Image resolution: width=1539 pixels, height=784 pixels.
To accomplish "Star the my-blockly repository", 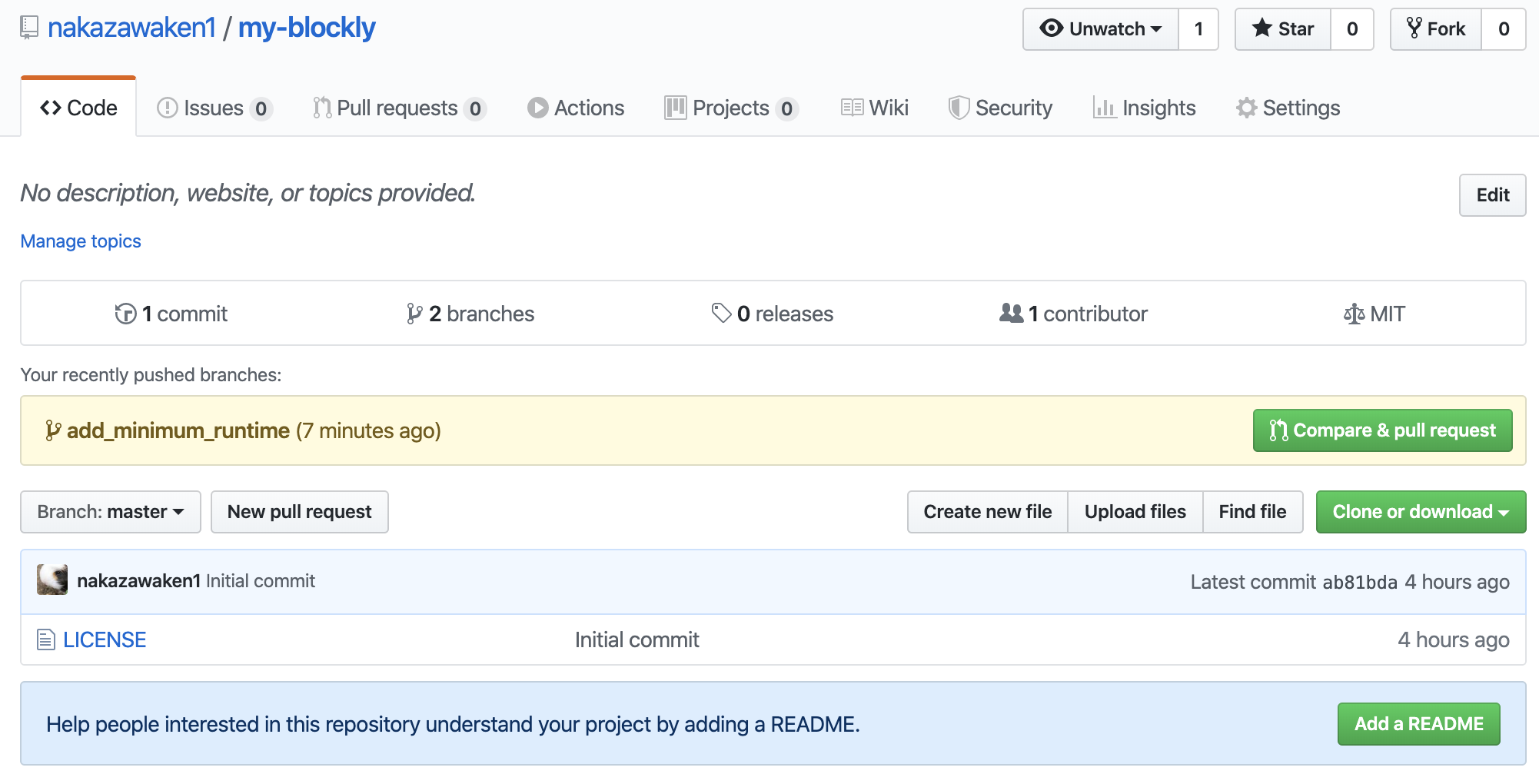I will click(1282, 28).
